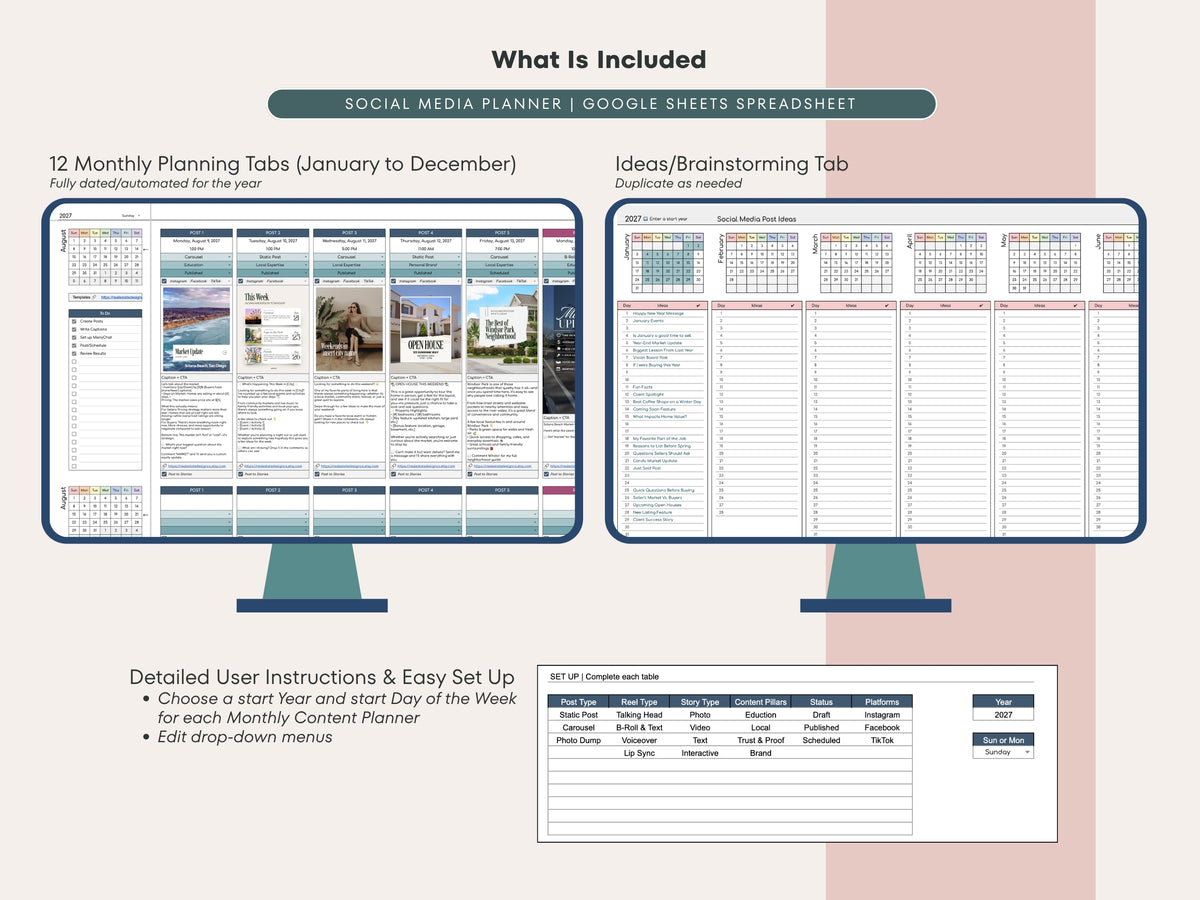The image size is (1200, 900).
Task: Click the Best of Windsor Park image
Action: pos(502,329)
